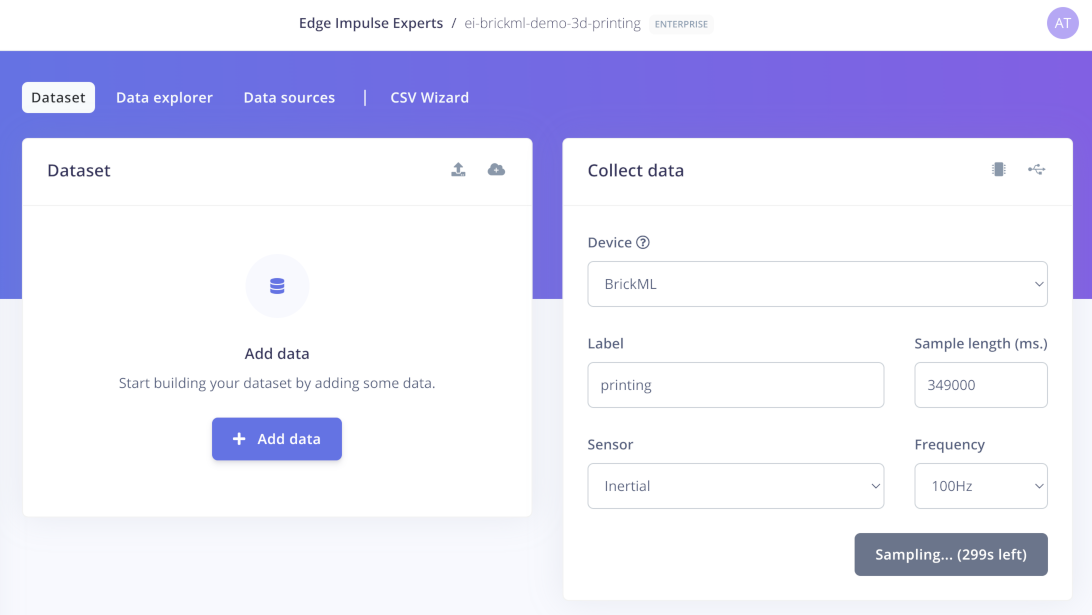Open the AT user avatar menu

click(1063, 23)
